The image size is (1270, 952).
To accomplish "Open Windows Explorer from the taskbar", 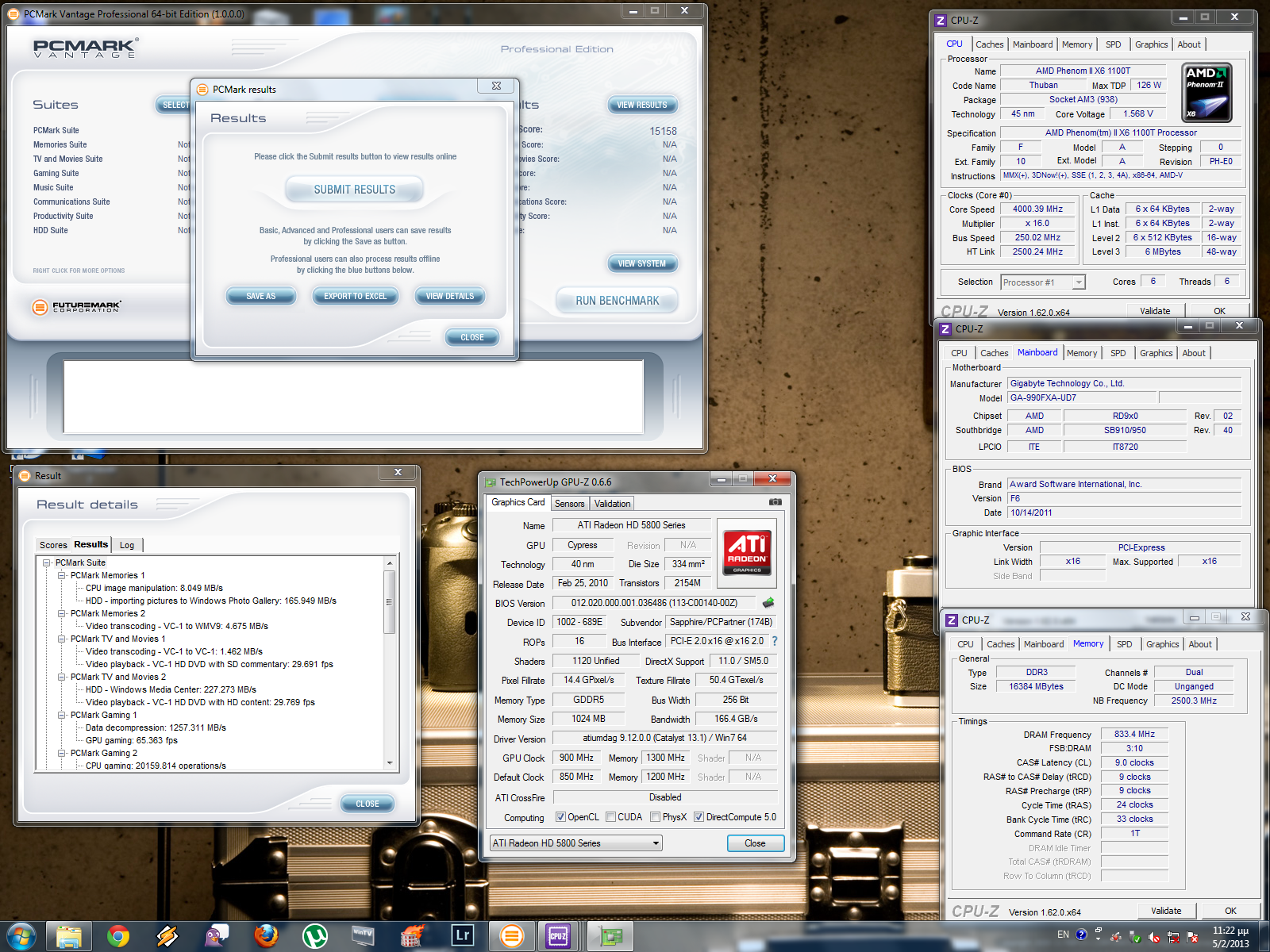I will coord(68,937).
